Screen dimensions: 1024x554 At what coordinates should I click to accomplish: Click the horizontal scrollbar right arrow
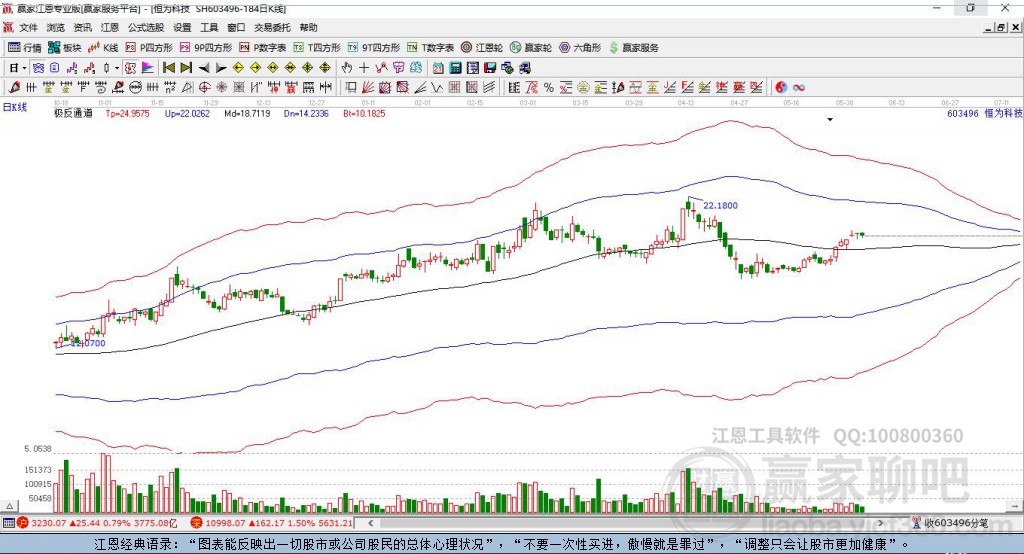click(x=880, y=523)
